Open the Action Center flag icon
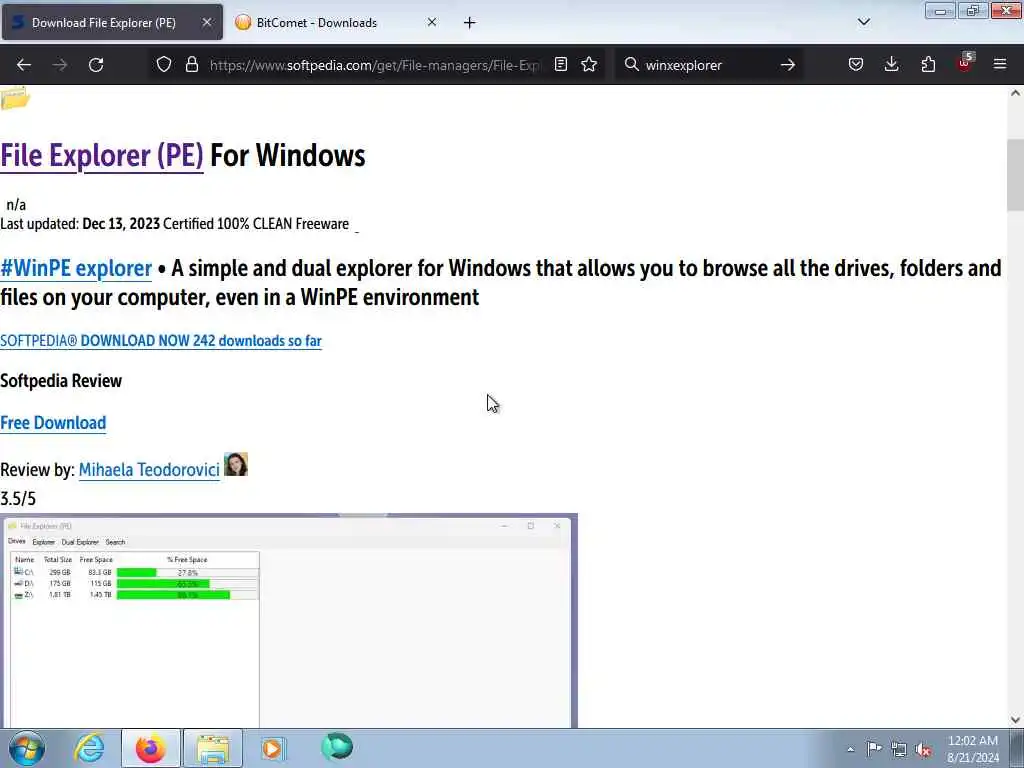 coord(874,748)
